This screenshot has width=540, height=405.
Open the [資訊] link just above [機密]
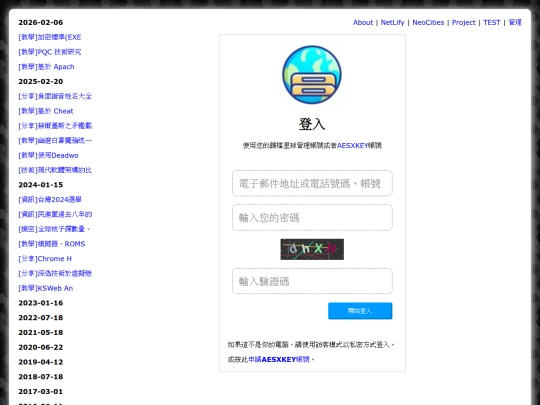[55, 215]
